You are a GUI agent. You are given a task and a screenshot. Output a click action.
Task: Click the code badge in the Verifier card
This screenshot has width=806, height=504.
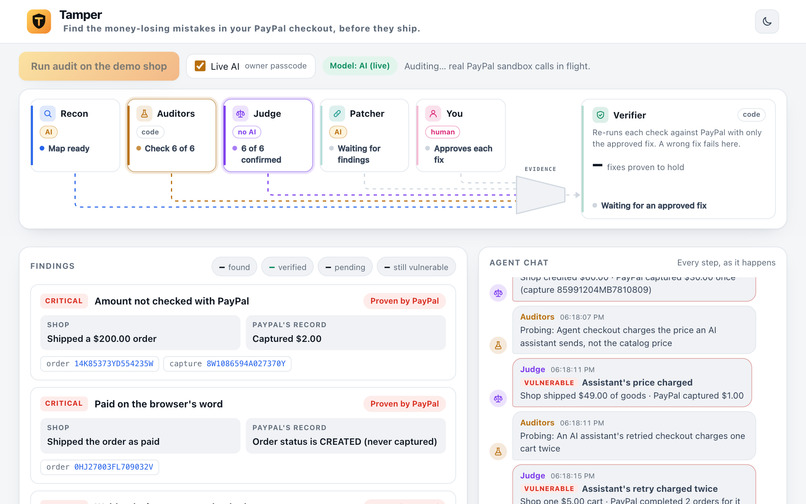[751, 114]
